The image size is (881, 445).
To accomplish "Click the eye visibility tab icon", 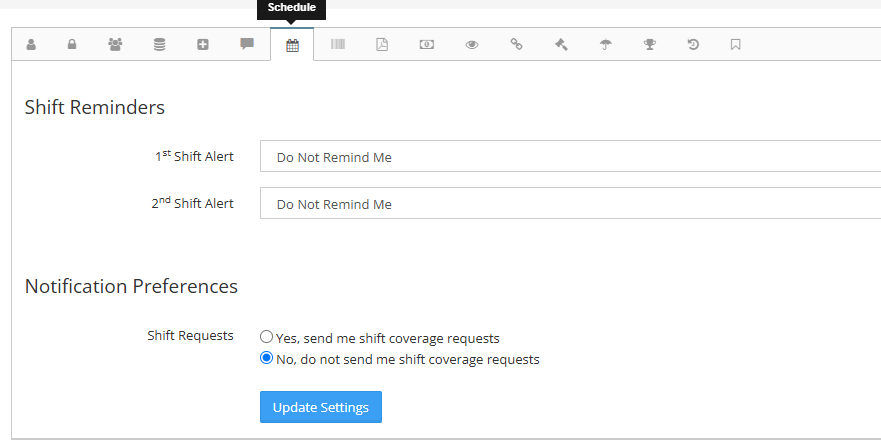I will [x=472, y=45].
